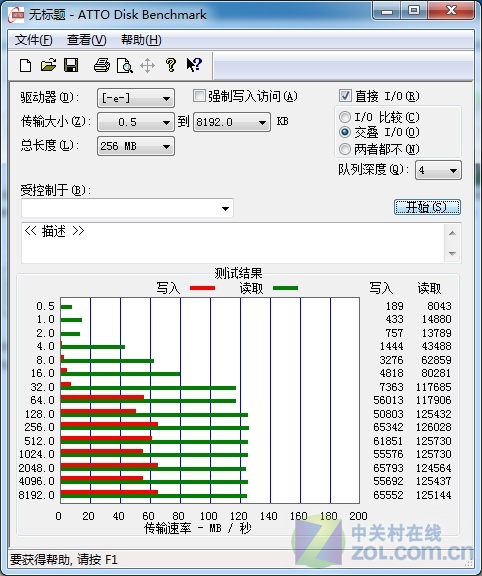The height and width of the screenshot is (576, 482).
Task: Open the 查看(V) menu
Action: pos(87,40)
